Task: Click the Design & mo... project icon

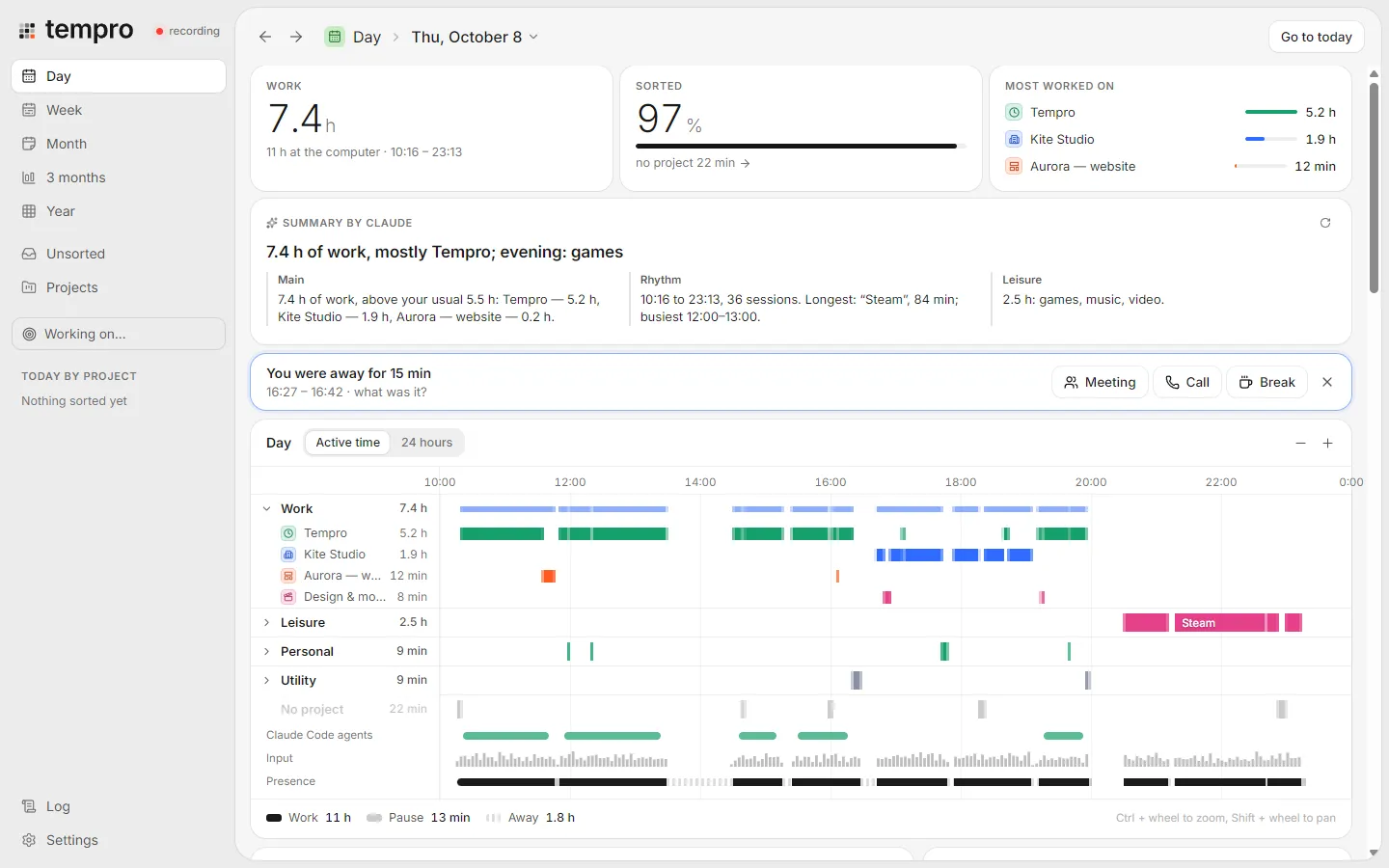Action: 288,597
